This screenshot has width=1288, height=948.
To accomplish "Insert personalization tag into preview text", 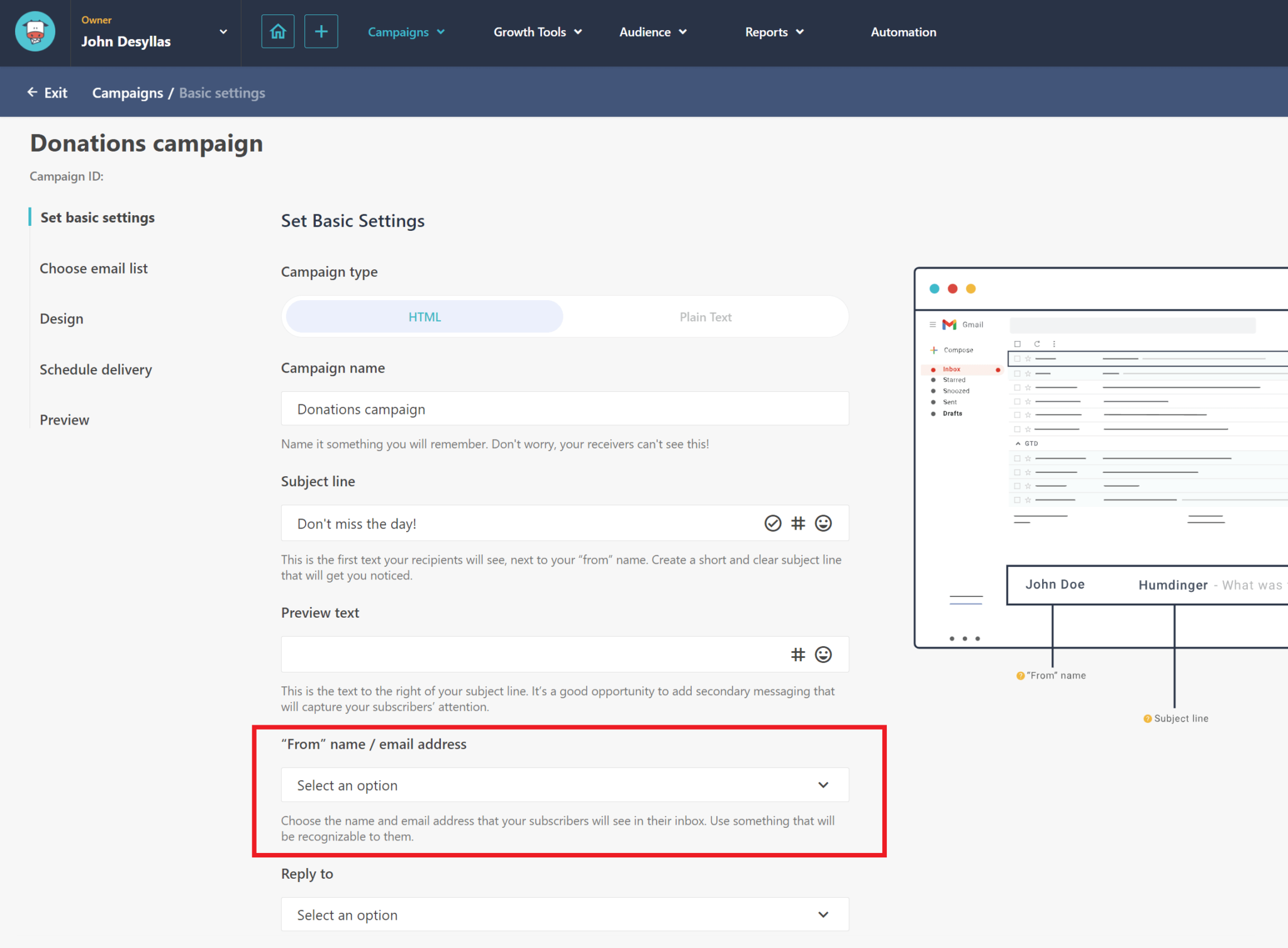I will (798, 654).
